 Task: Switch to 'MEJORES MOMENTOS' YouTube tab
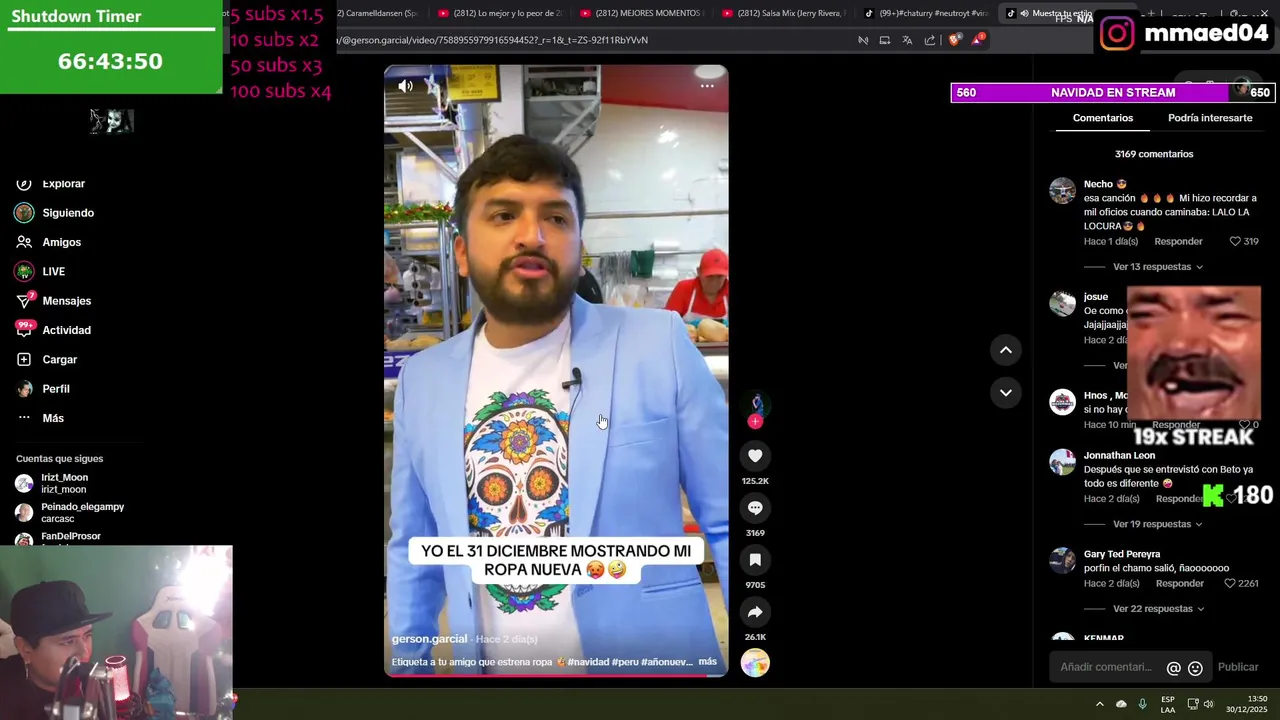point(642,13)
